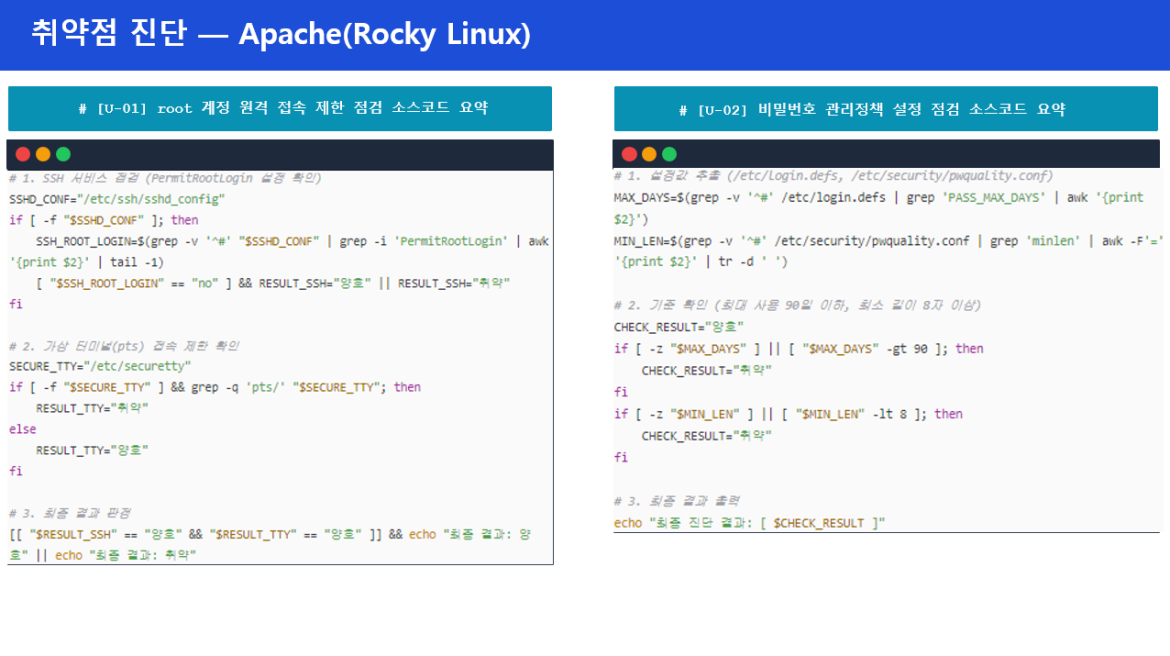This screenshot has height=656, width=1170.
Task: Click the comment # 2. 가상 터미널(pts) 접속 제한 확인
Action: point(124,346)
